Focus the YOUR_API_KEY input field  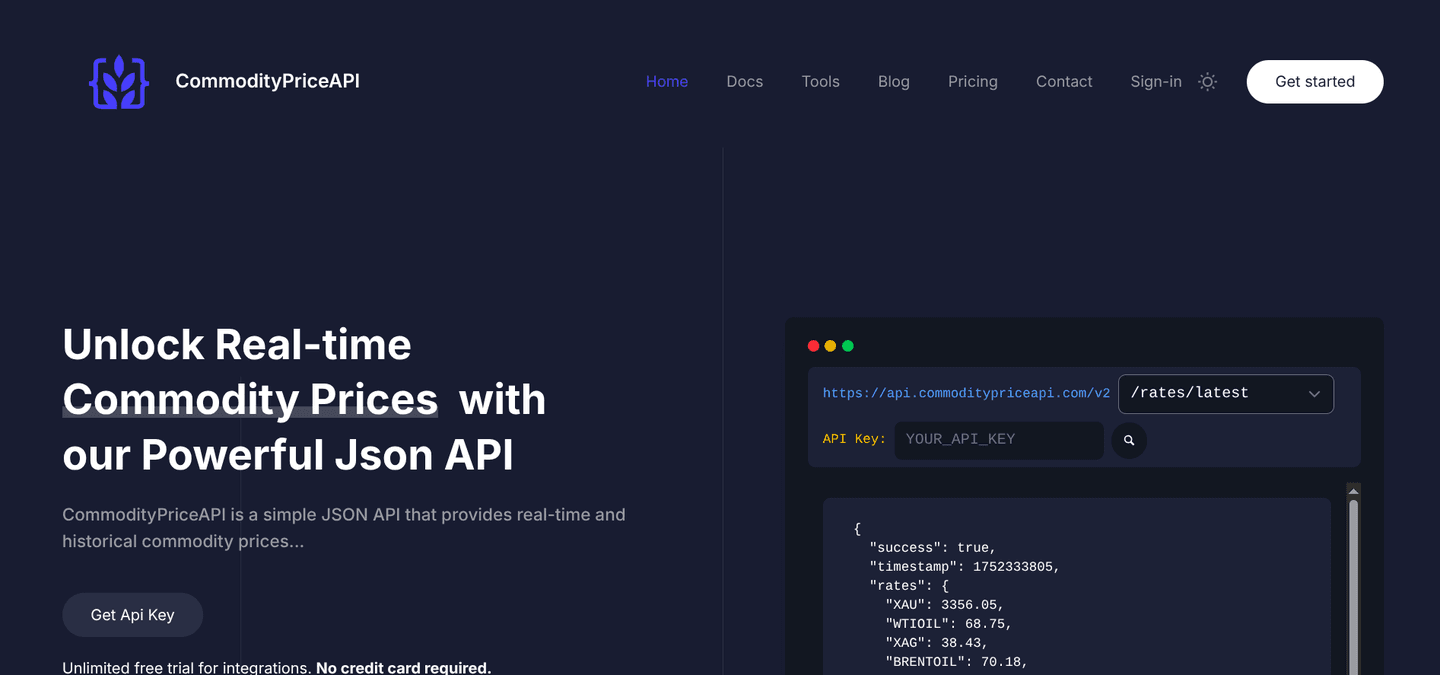click(x=999, y=440)
